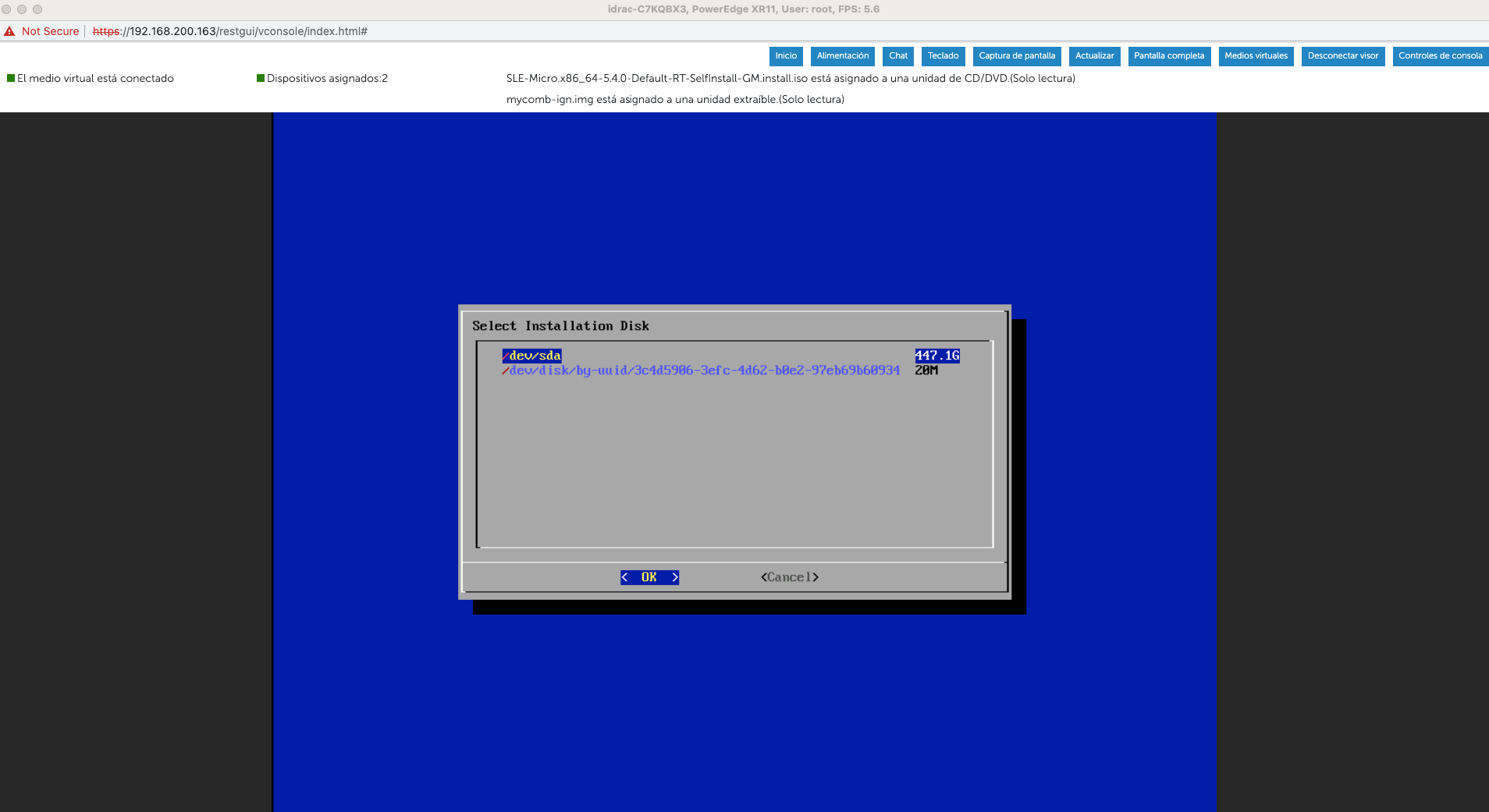Image resolution: width=1489 pixels, height=812 pixels.
Task: Click Desconectar visor button
Action: [x=1343, y=56]
